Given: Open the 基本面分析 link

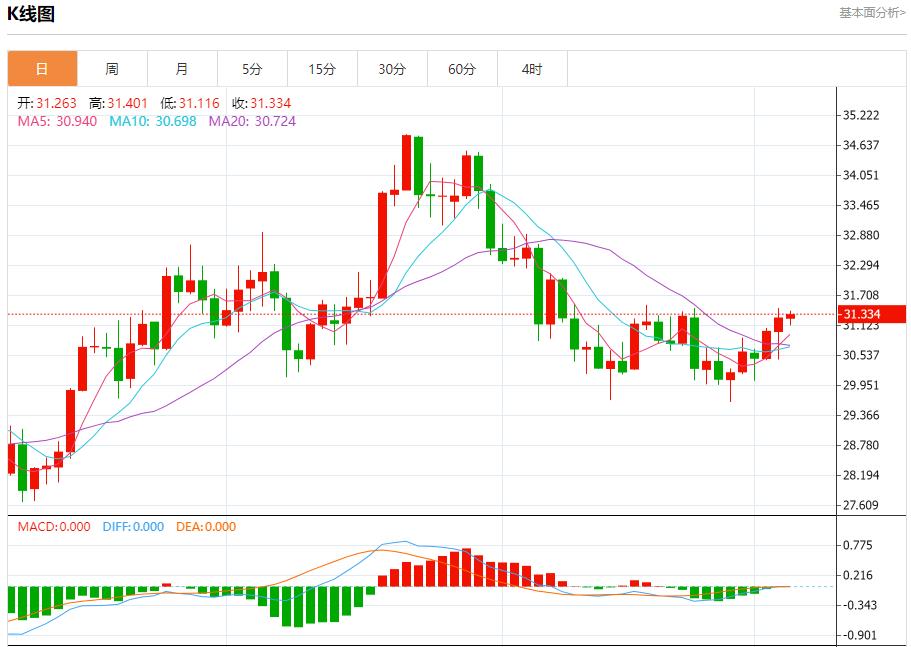Looking at the screenshot, I should (x=872, y=13).
